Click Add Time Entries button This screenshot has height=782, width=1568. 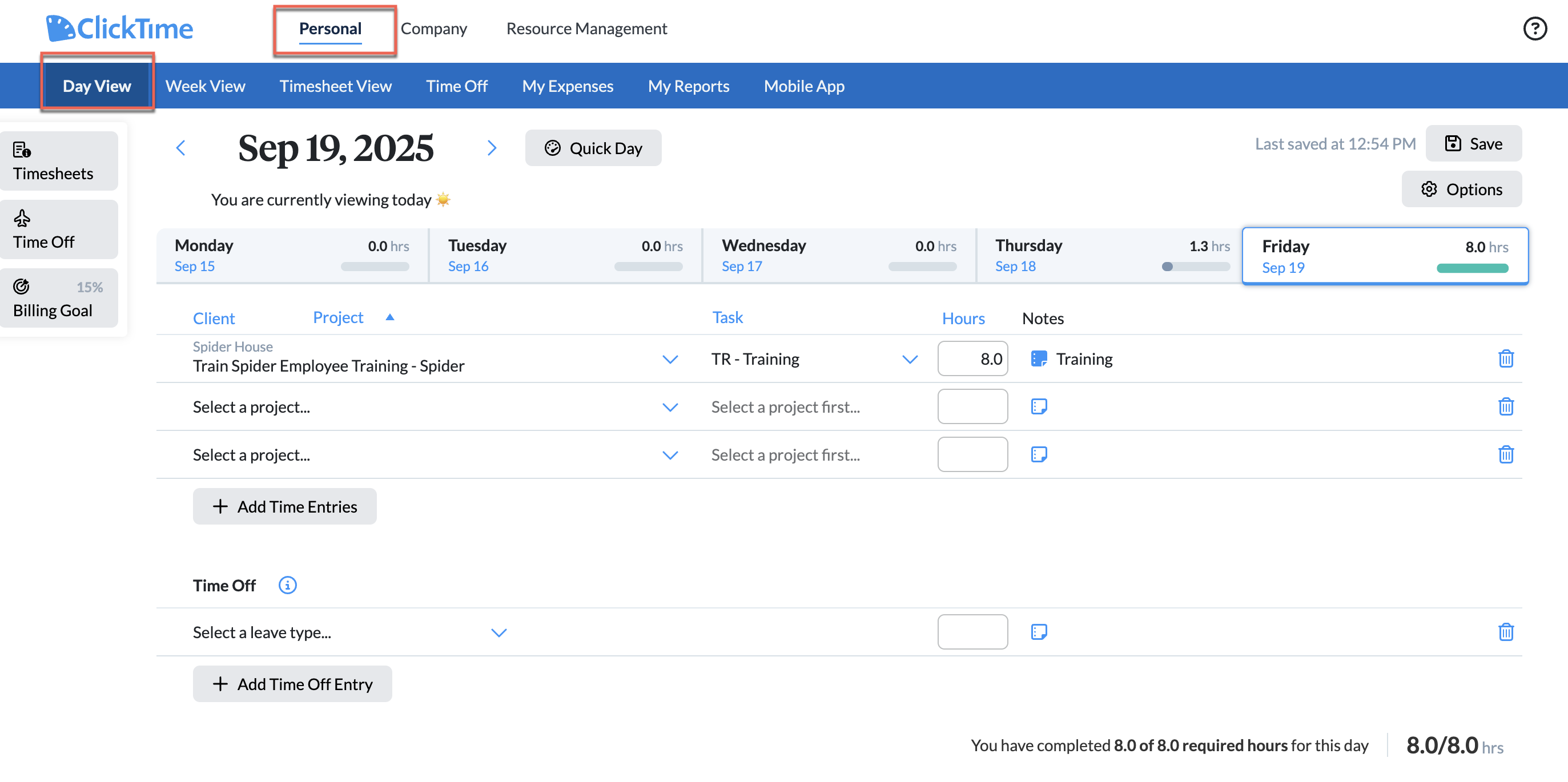(x=284, y=506)
